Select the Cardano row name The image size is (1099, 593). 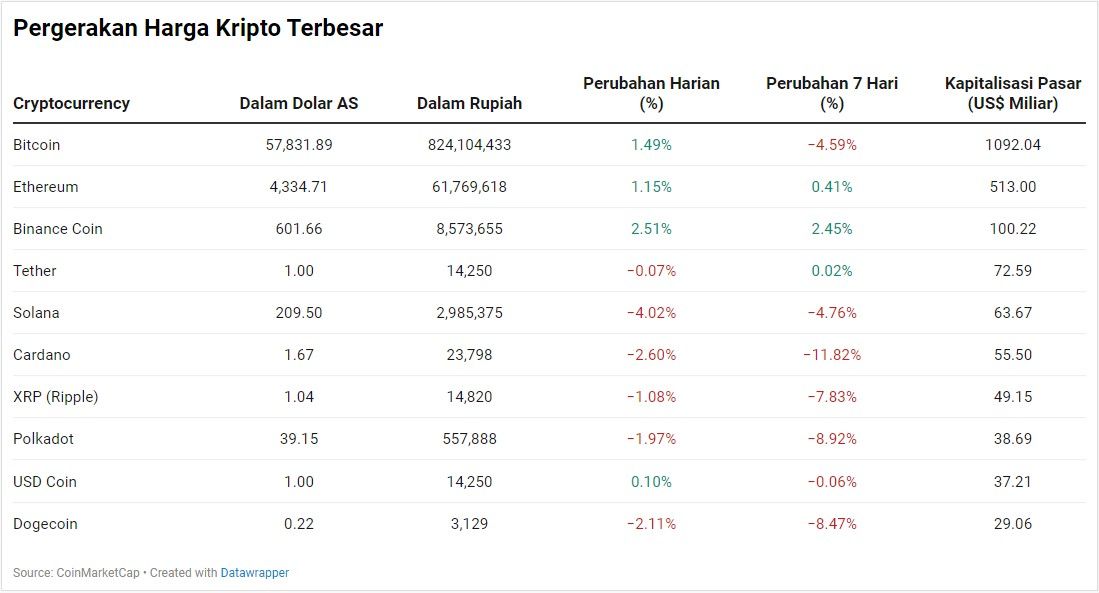pyautogui.click(x=41, y=355)
